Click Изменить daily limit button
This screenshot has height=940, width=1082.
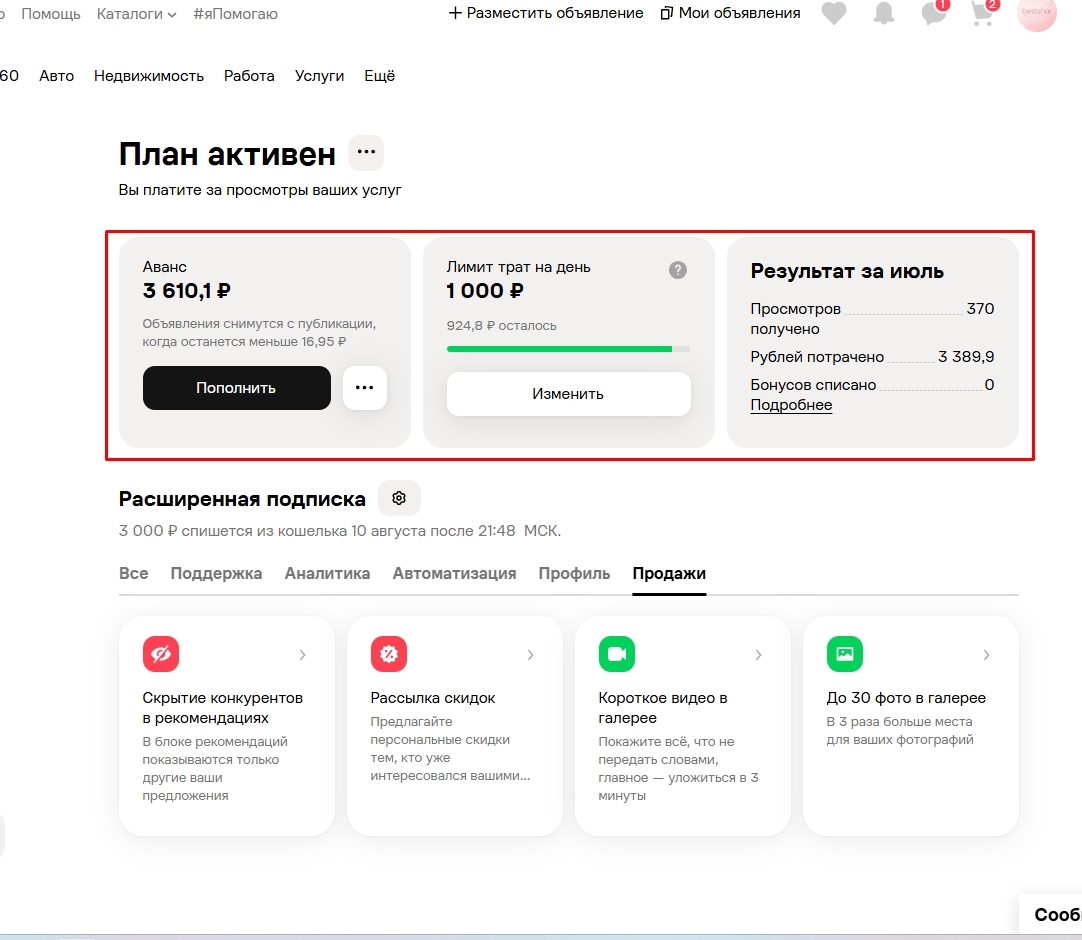[569, 394]
